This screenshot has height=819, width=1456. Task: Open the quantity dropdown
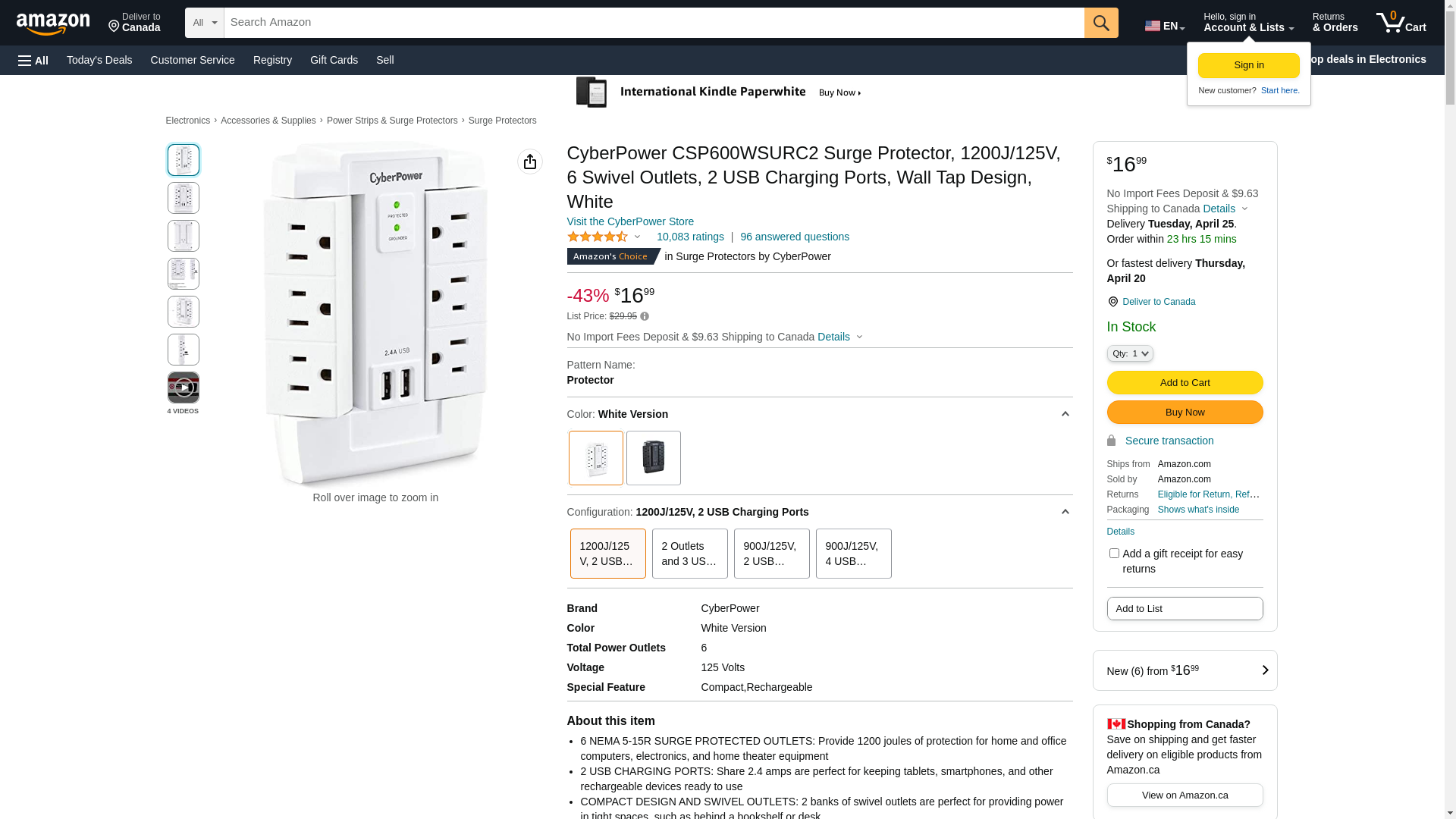1130,353
